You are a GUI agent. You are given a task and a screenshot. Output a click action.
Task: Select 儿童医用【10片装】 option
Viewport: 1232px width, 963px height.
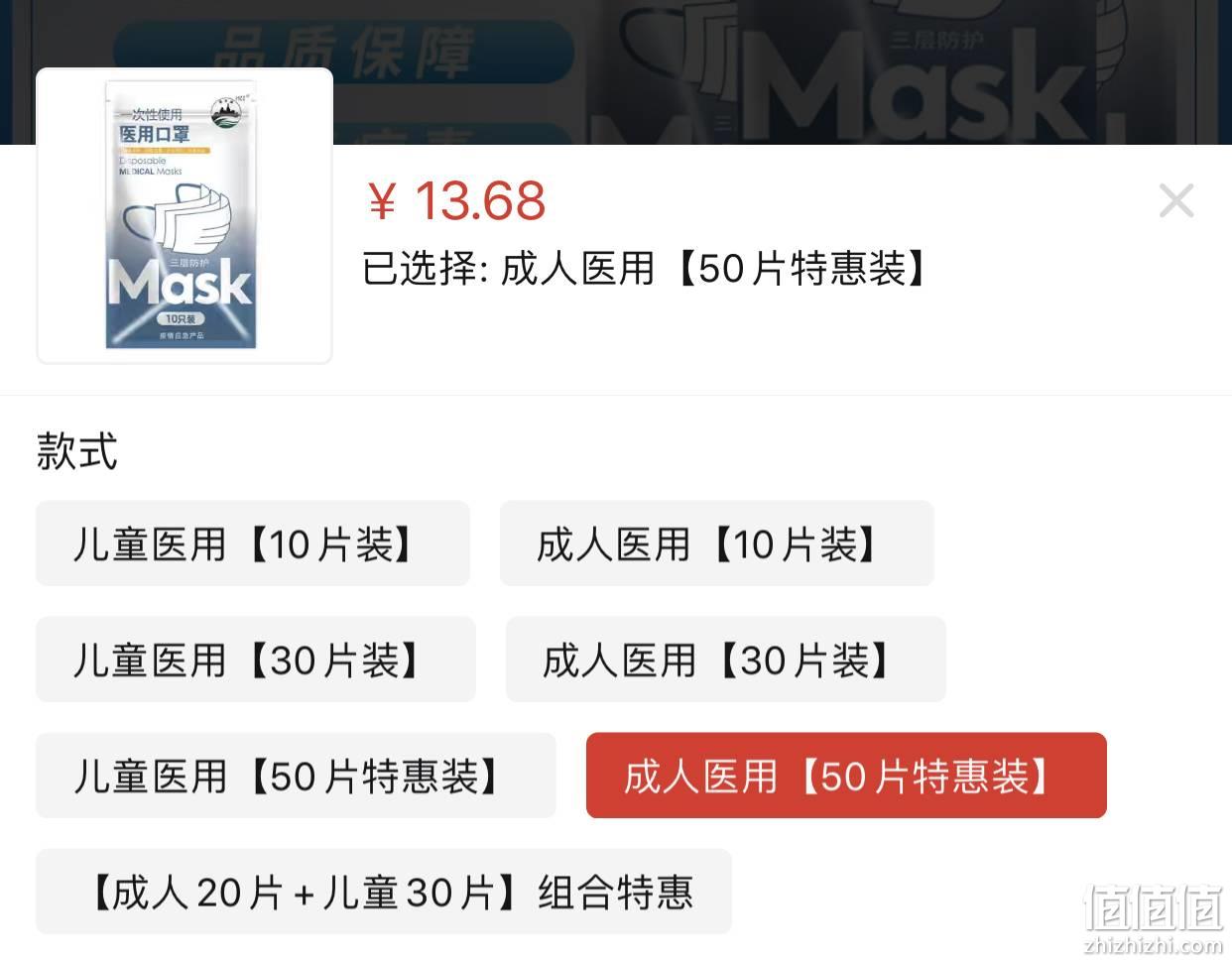pos(253,543)
